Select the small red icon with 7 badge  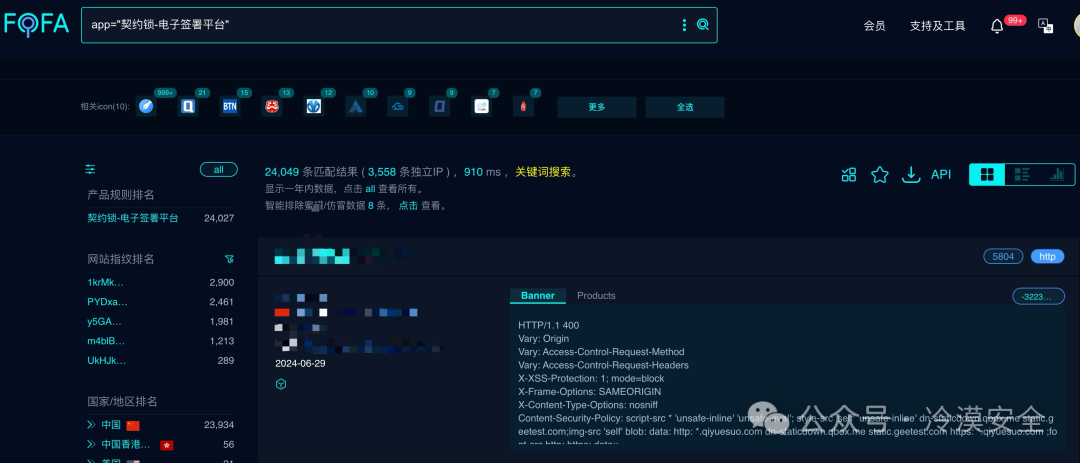tap(523, 106)
